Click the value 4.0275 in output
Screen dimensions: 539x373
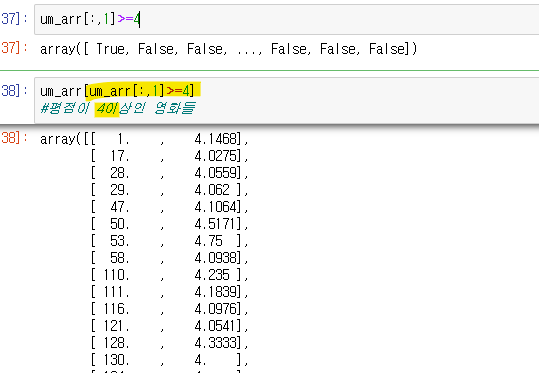tap(215, 156)
